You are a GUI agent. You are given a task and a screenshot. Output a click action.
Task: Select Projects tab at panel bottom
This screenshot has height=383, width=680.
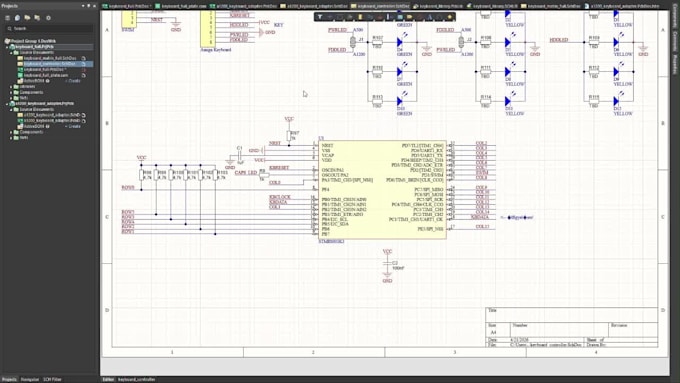click(x=9, y=380)
